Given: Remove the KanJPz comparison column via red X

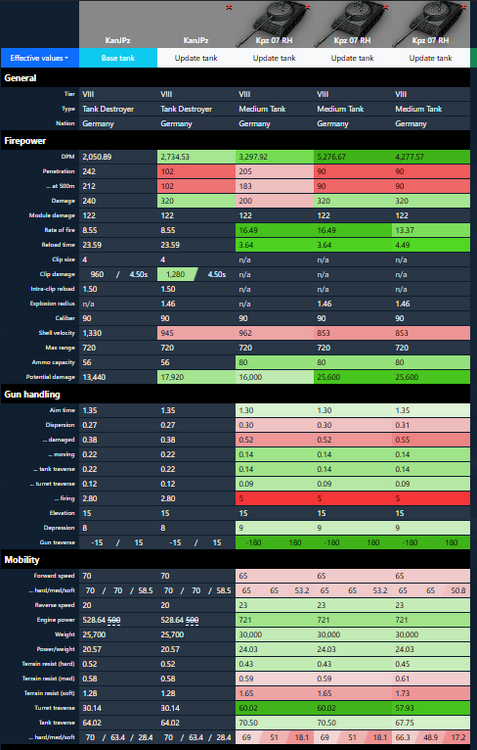Looking at the screenshot, I should click(229, 7).
